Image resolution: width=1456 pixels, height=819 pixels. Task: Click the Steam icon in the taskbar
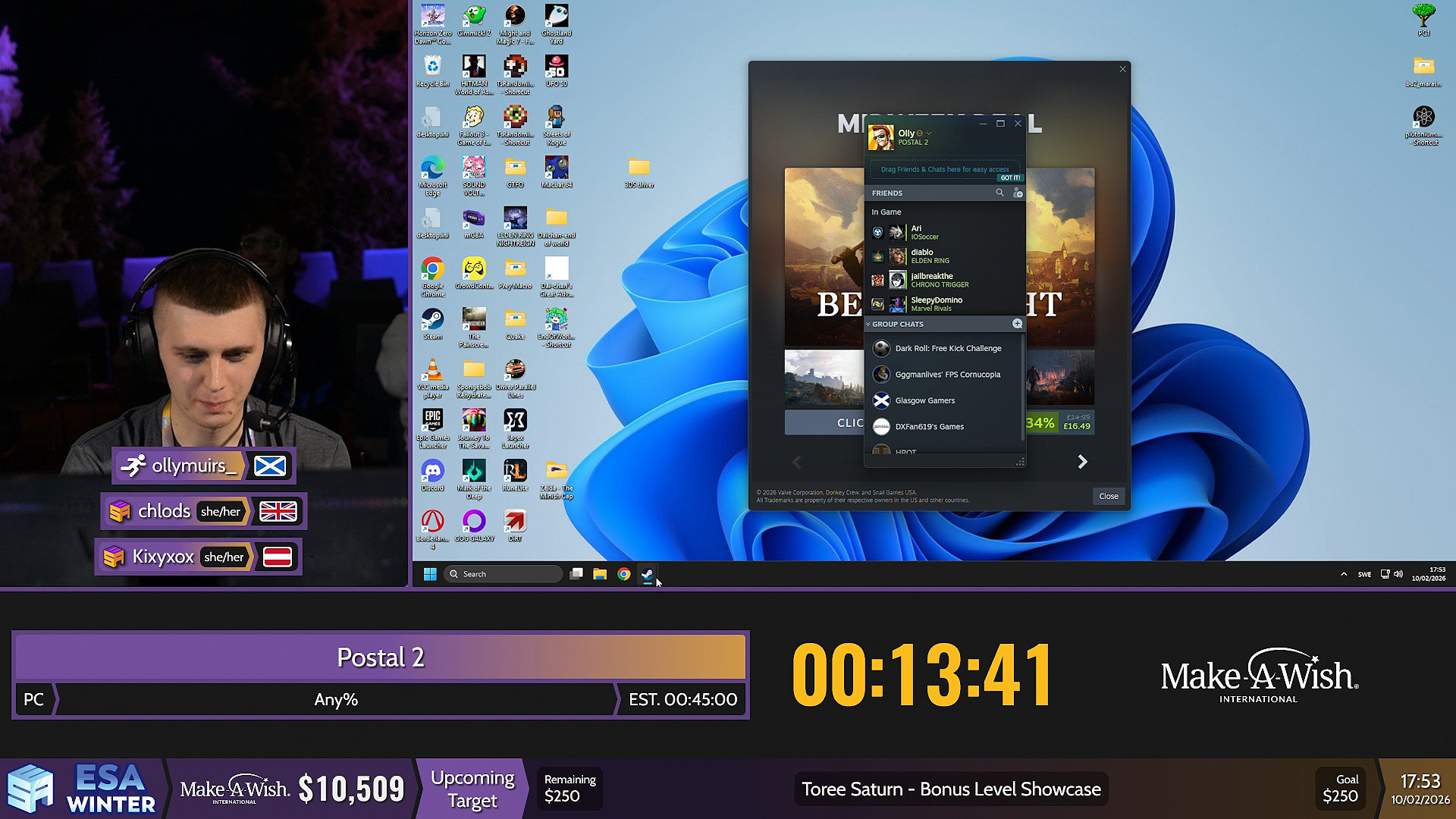647,574
